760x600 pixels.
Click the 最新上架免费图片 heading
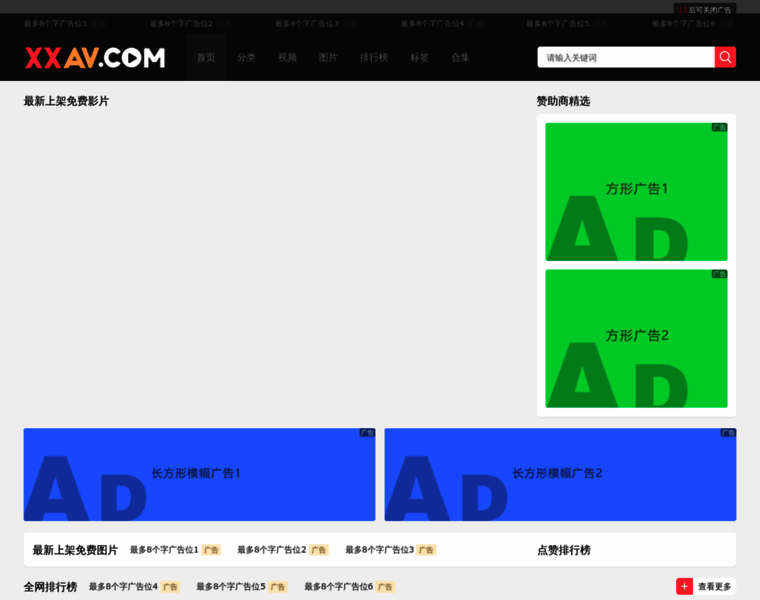click(x=75, y=550)
